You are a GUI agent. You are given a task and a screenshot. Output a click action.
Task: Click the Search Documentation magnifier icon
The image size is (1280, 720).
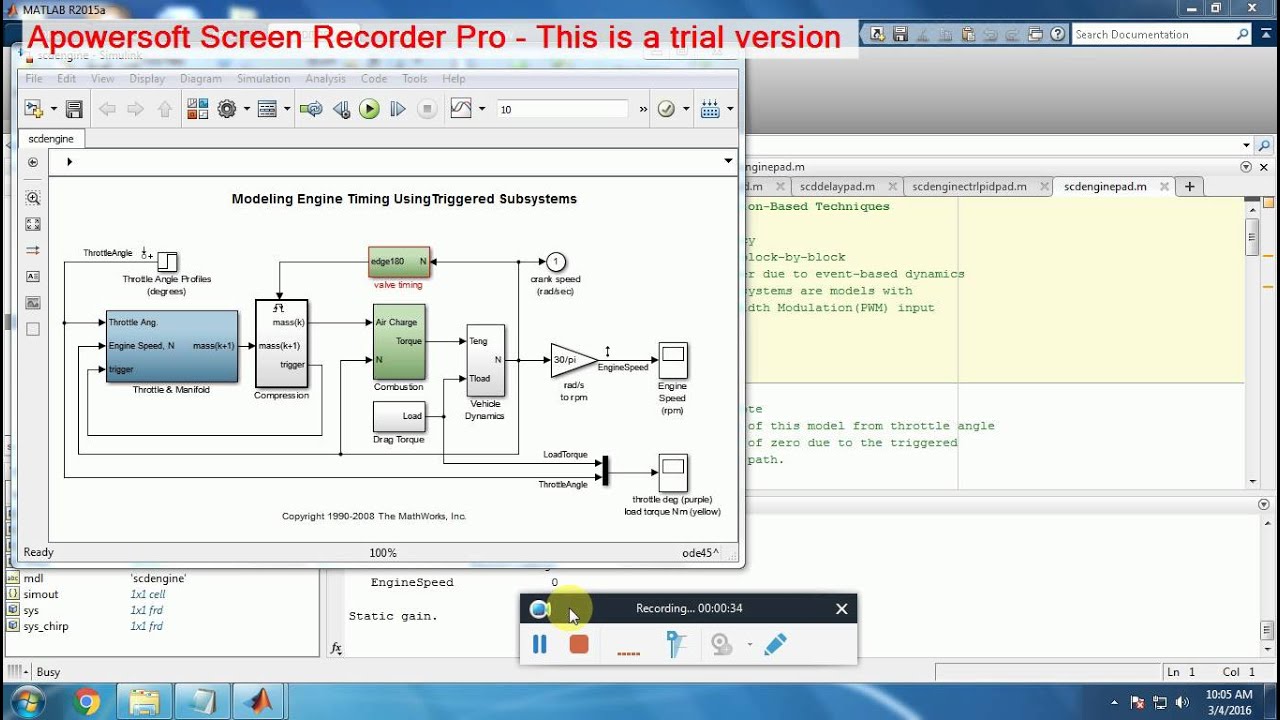pos(1242,34)
